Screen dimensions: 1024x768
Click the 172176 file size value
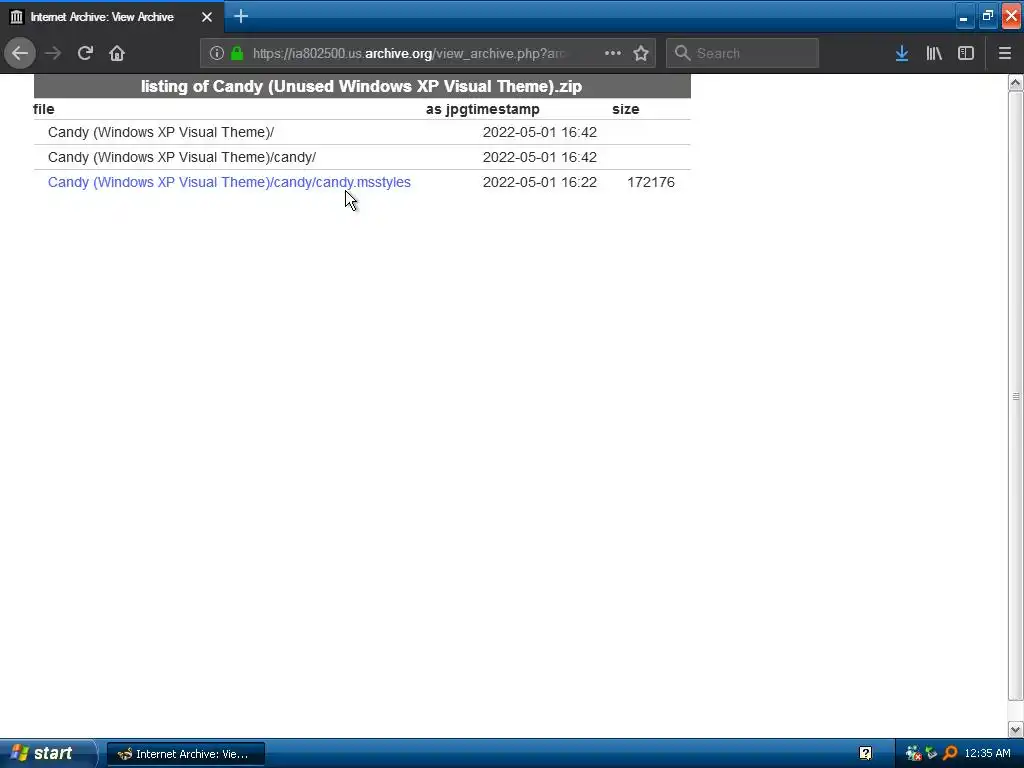(650, 182)
